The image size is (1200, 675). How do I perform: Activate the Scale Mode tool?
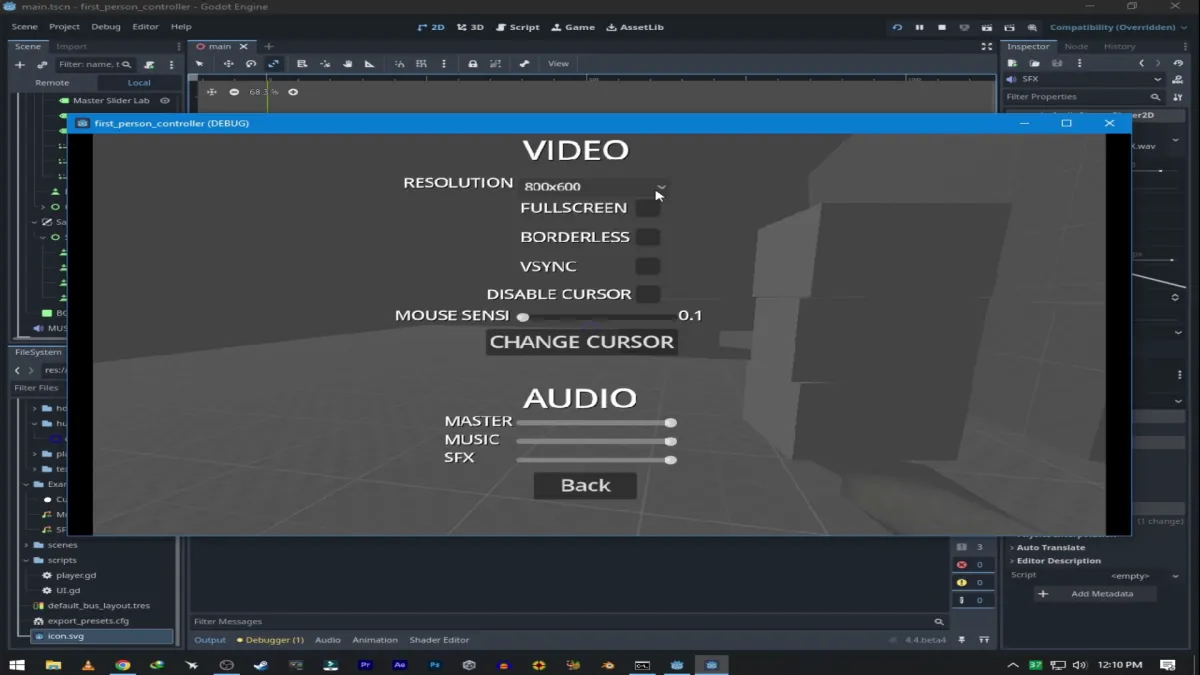pyautogui.click(x=273, y=64)
